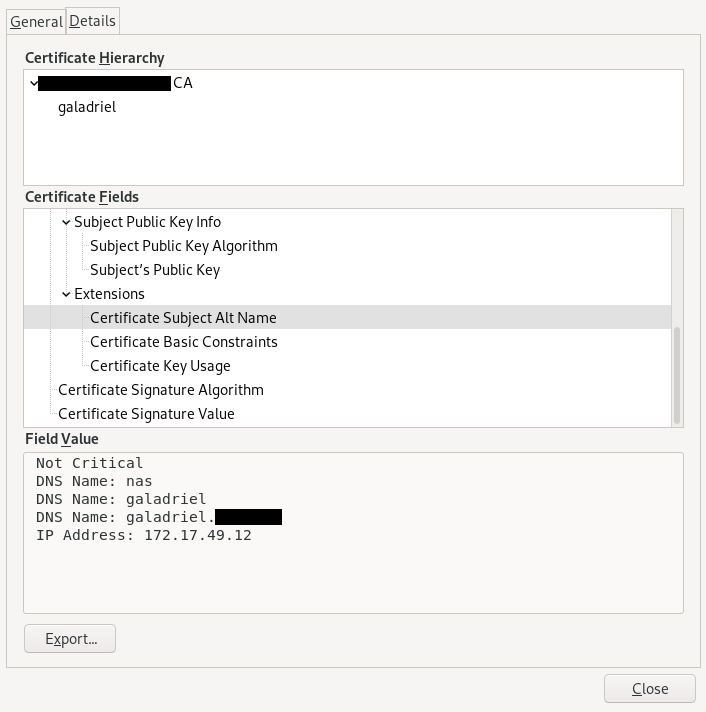Click Certificate Subject Alt Name field
706x712 pixels.
coord(183,318)
